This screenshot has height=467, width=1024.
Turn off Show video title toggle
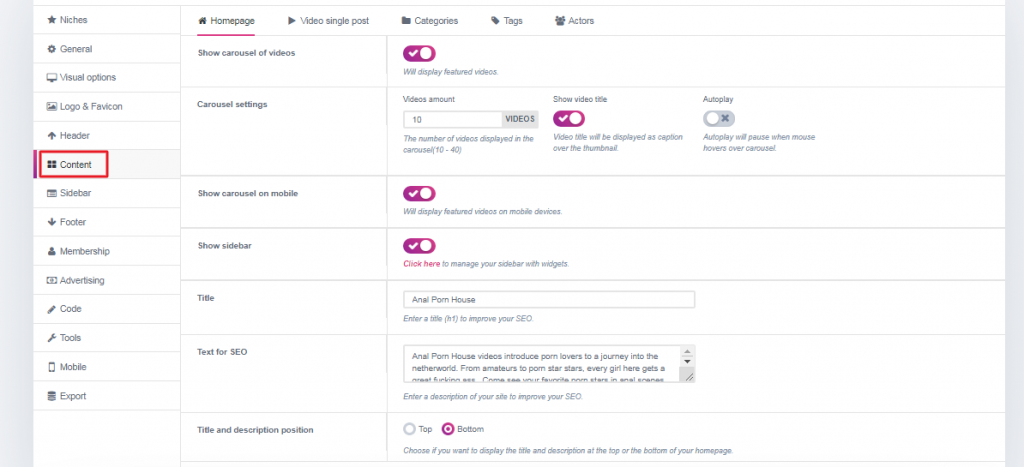click(x=569, y=118)
